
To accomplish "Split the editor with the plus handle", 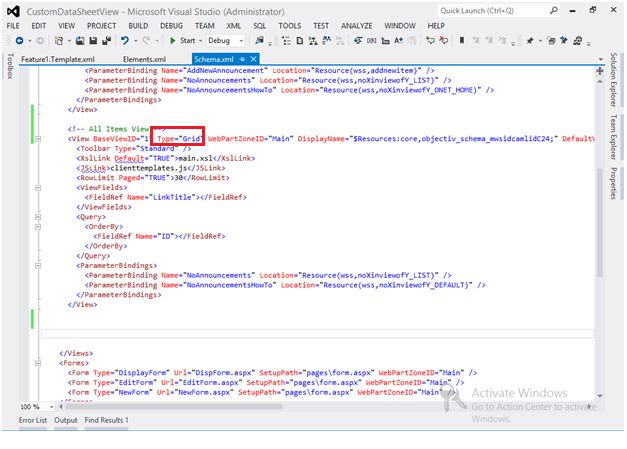I will (x=600, y=71).
